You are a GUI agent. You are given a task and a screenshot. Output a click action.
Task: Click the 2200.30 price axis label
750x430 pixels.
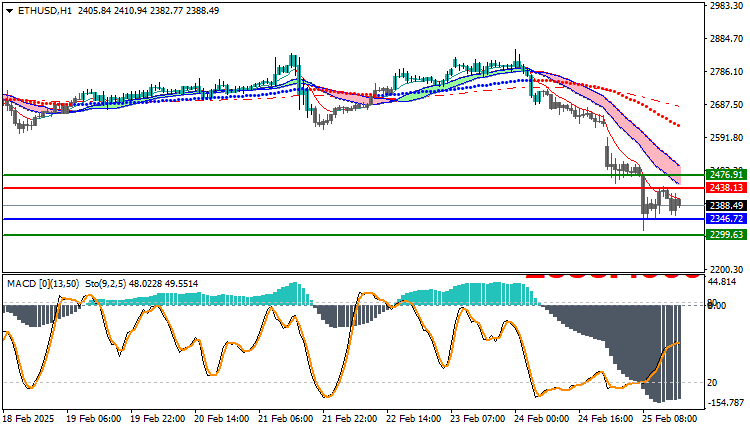722,269
